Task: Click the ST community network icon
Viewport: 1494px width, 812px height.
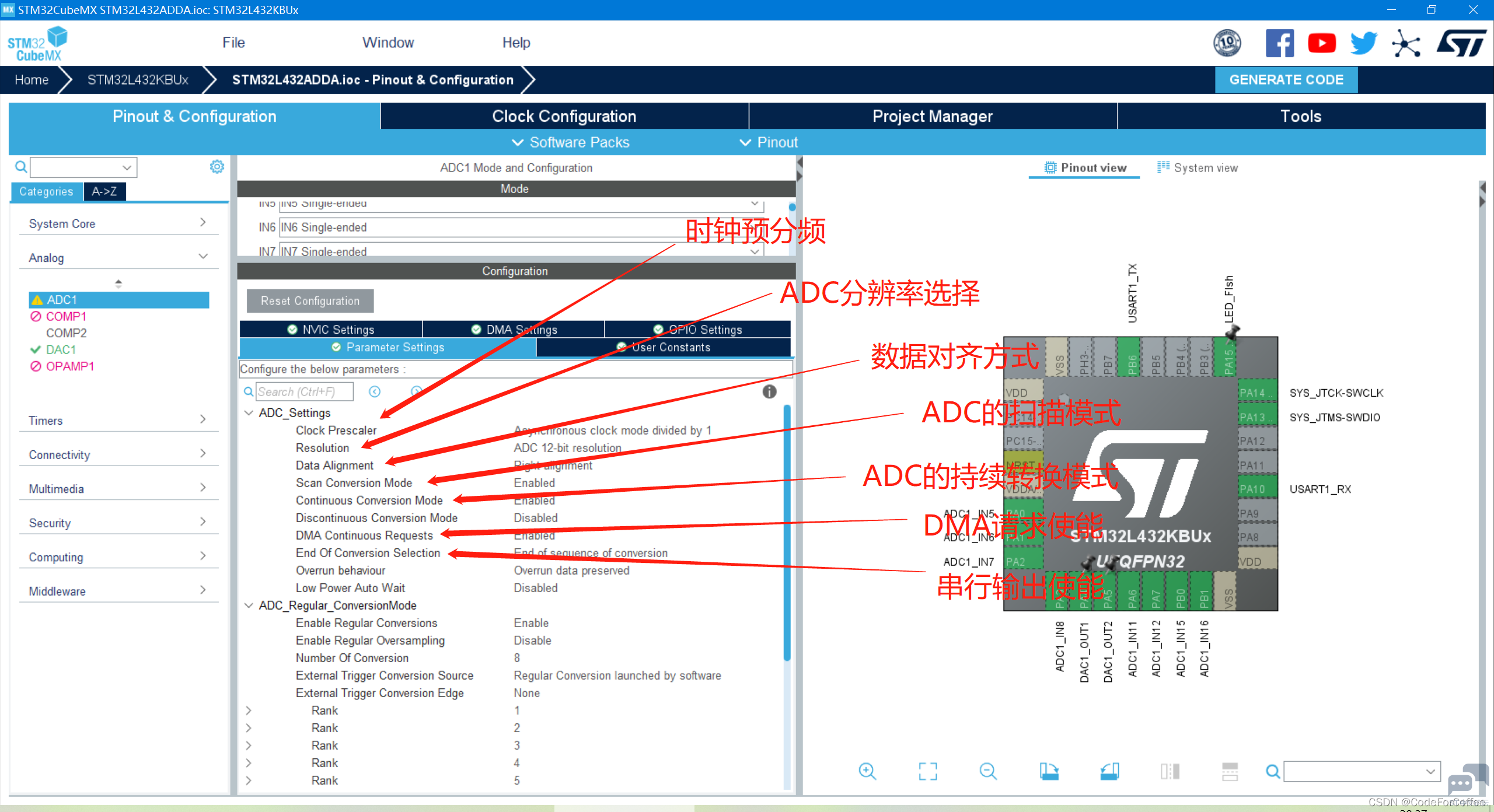Action: (1406, 44)
